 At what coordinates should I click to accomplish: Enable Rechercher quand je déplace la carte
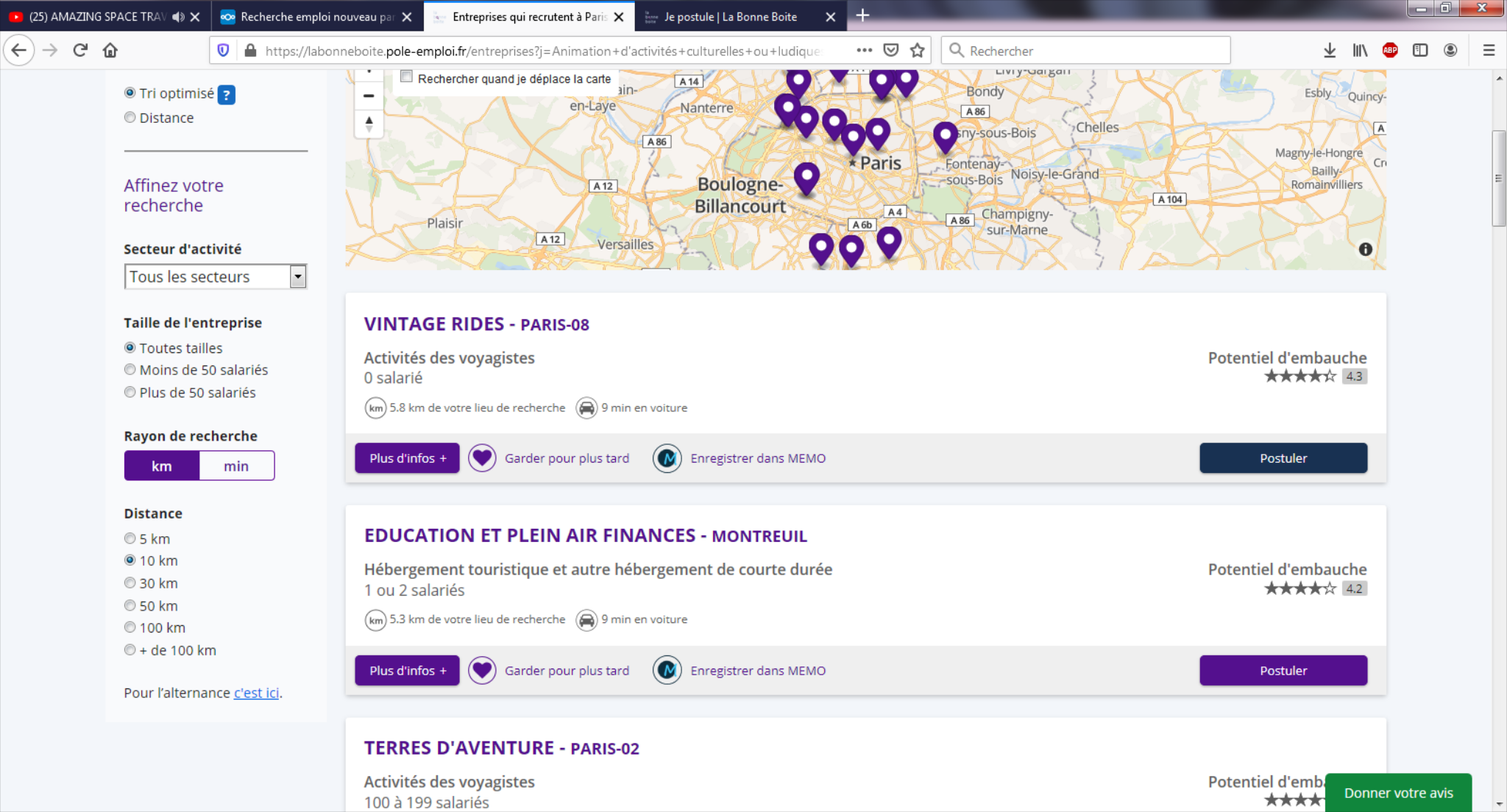406,76
